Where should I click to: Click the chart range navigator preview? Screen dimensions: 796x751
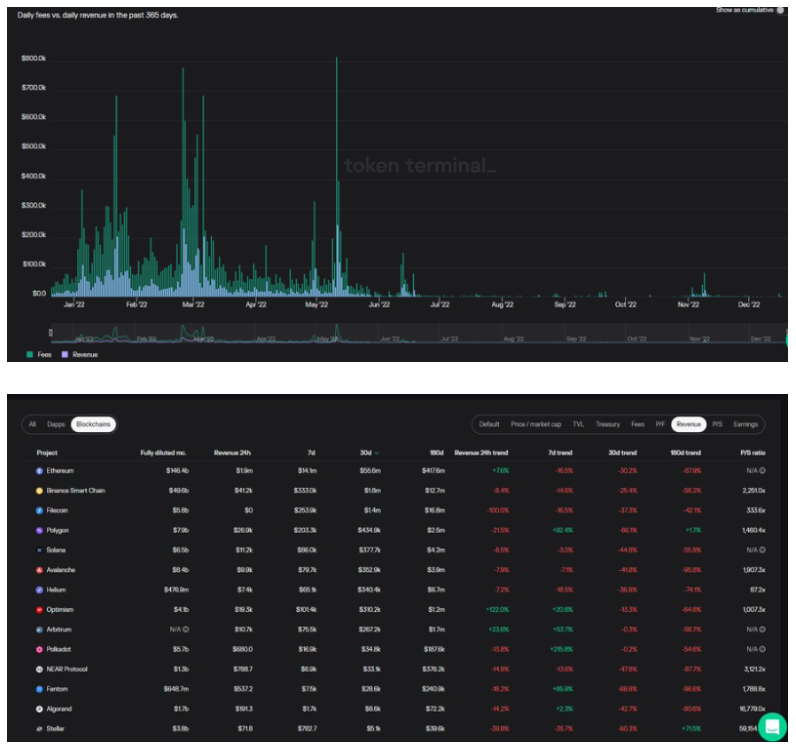pos(419,333)
